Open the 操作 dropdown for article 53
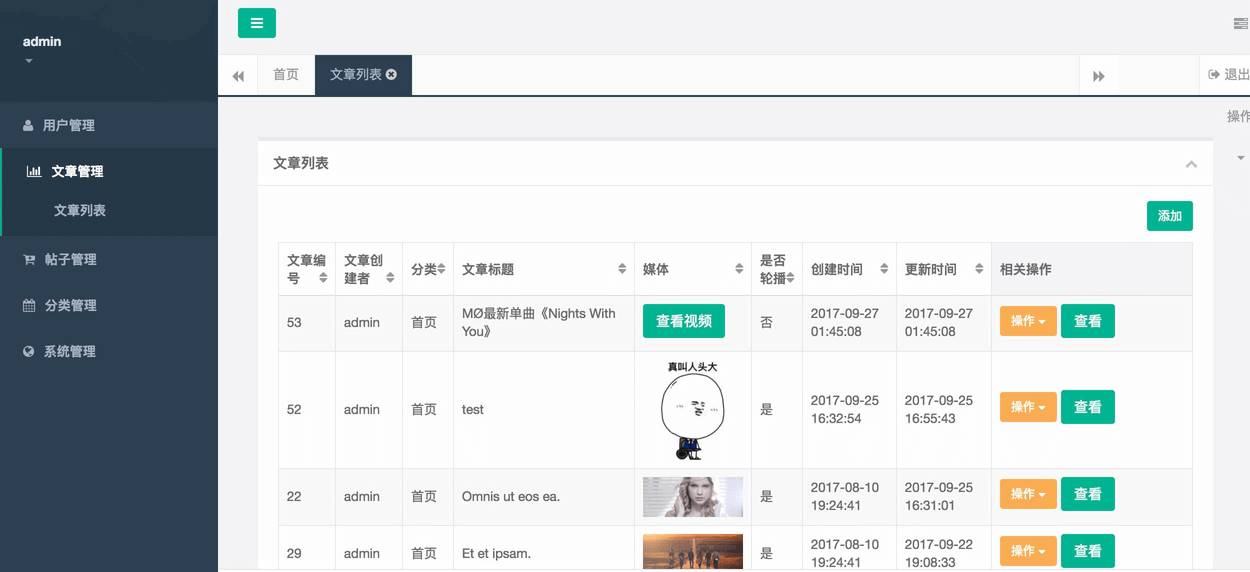The width and height of the screenshot is (1250, 572). [x=1028, y=321]
